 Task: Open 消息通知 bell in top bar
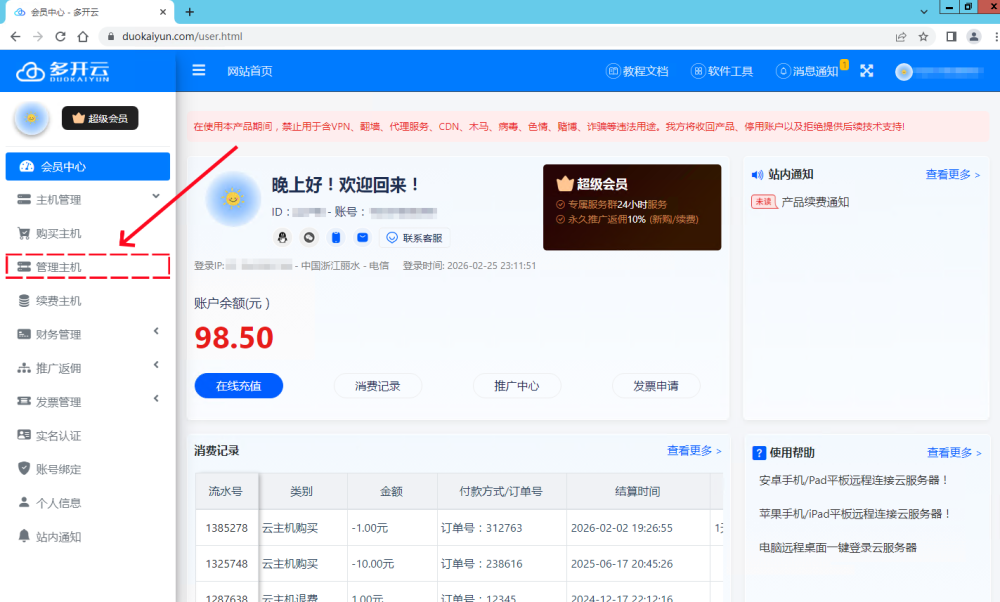click(x=807, y=71)
